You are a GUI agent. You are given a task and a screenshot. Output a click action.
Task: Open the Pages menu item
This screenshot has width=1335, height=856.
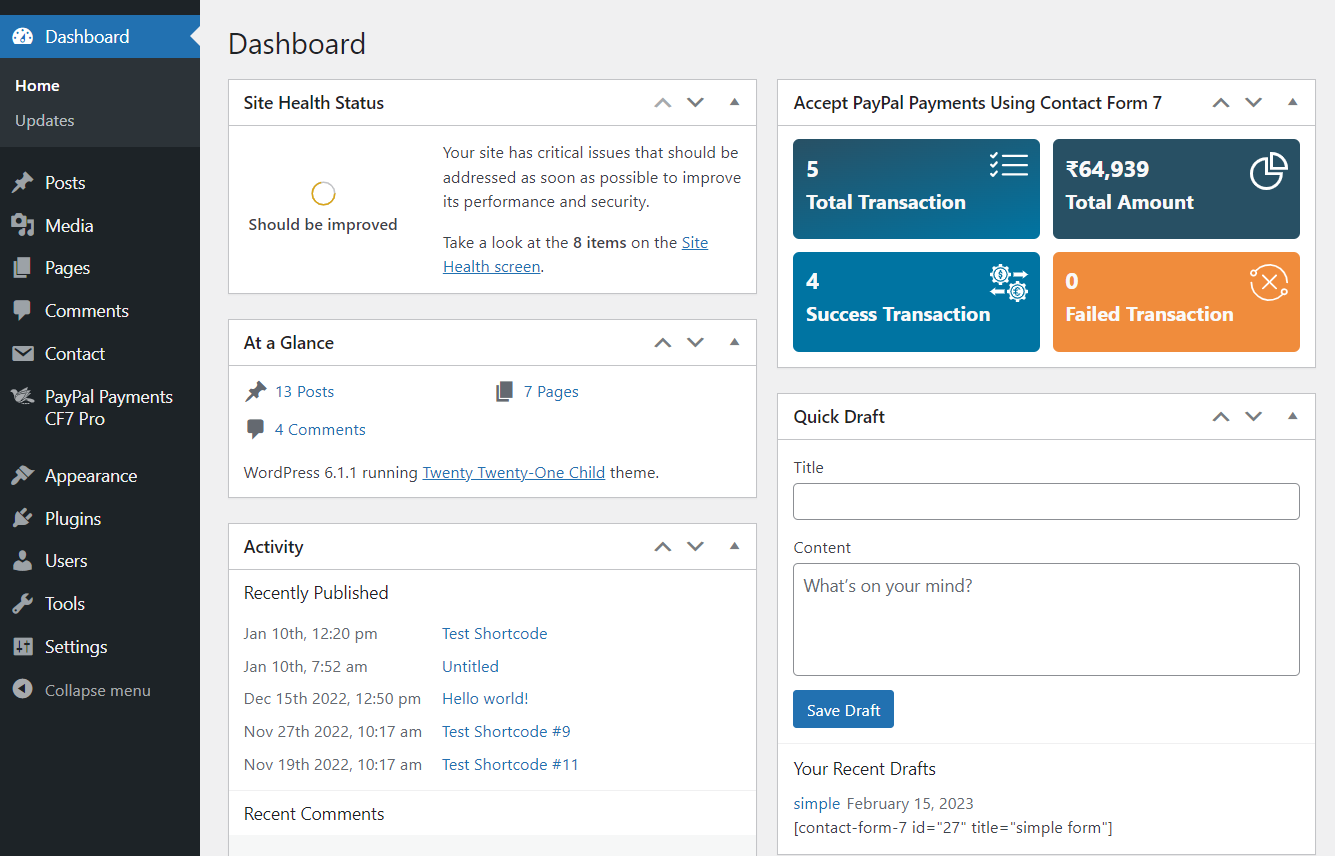click(67, 268)
